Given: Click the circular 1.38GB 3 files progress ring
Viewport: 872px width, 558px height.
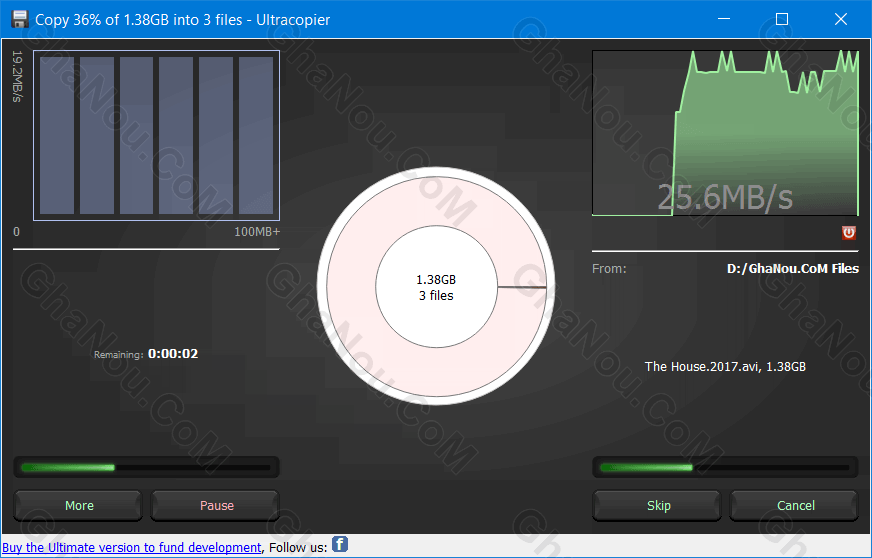Looking at the screenshot, I should click(x=436, y=287).
